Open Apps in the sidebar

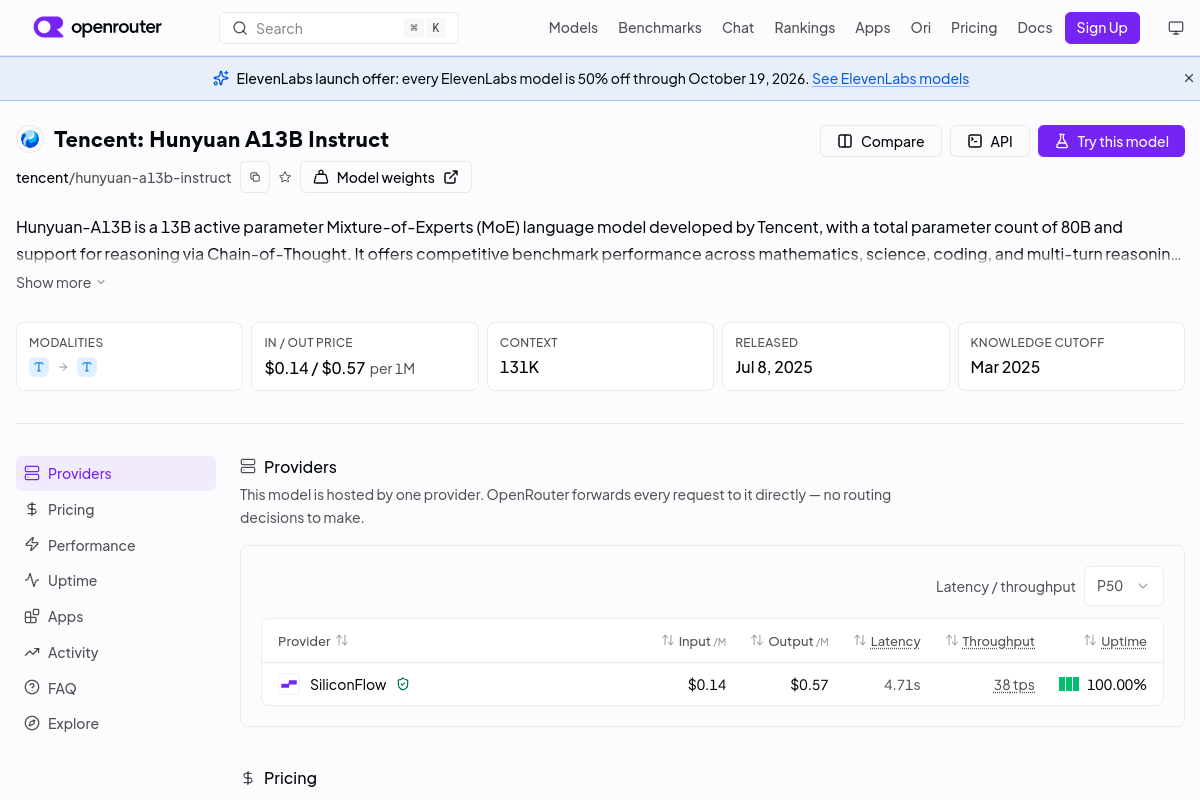(x=116, y=616)
